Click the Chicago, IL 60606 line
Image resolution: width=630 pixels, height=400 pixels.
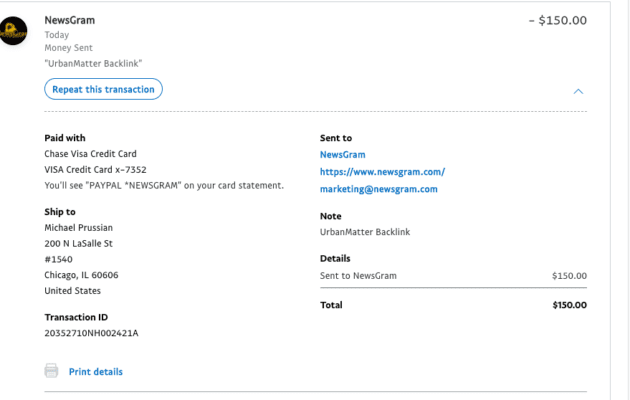point(81,275)
